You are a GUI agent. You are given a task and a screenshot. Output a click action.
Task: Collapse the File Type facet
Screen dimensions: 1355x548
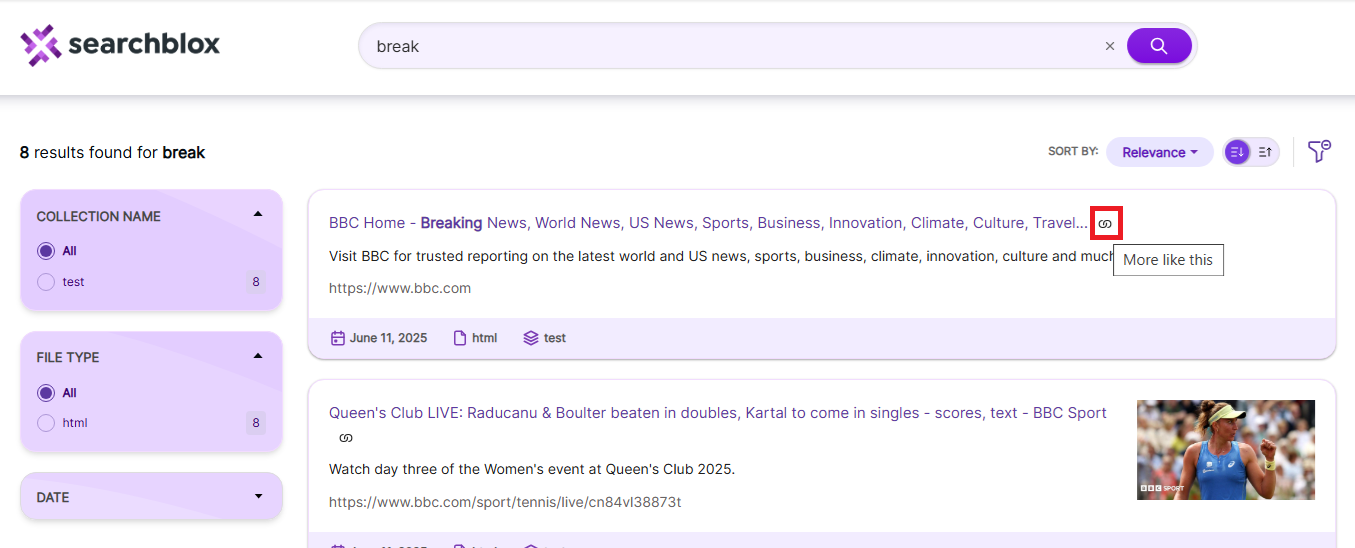point(258,356)
